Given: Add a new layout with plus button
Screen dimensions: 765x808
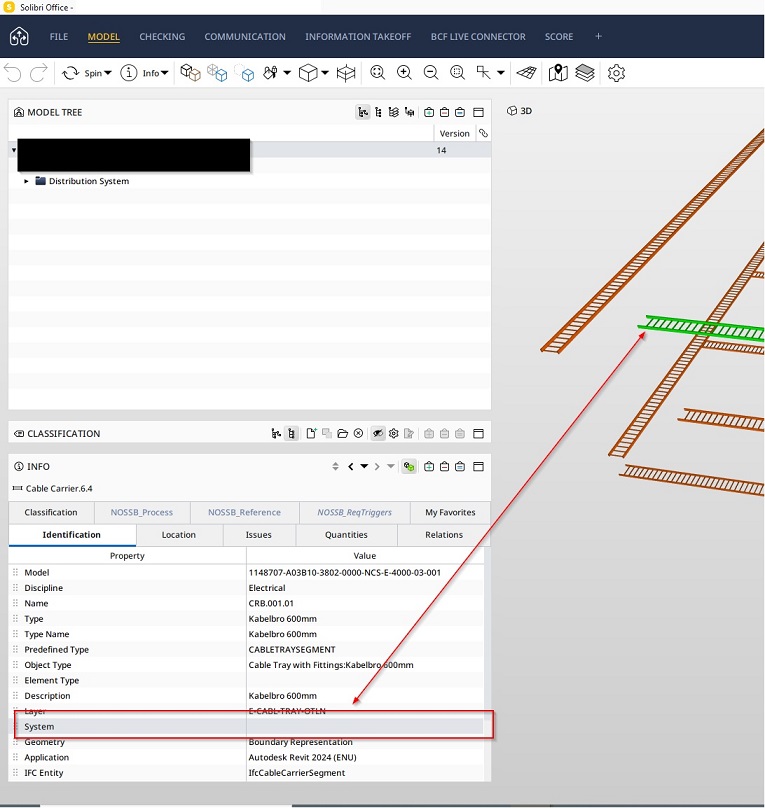Looking at the screenshot, I should [598, 36].
